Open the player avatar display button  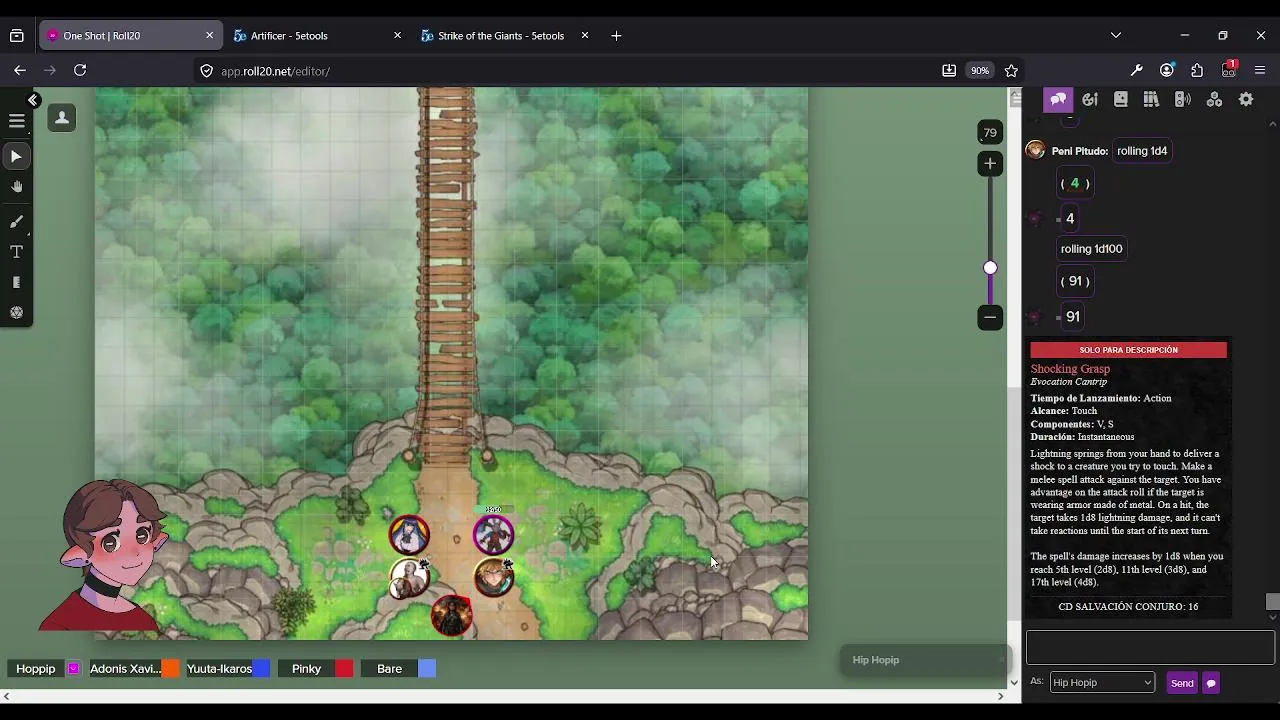click(62, 118)
